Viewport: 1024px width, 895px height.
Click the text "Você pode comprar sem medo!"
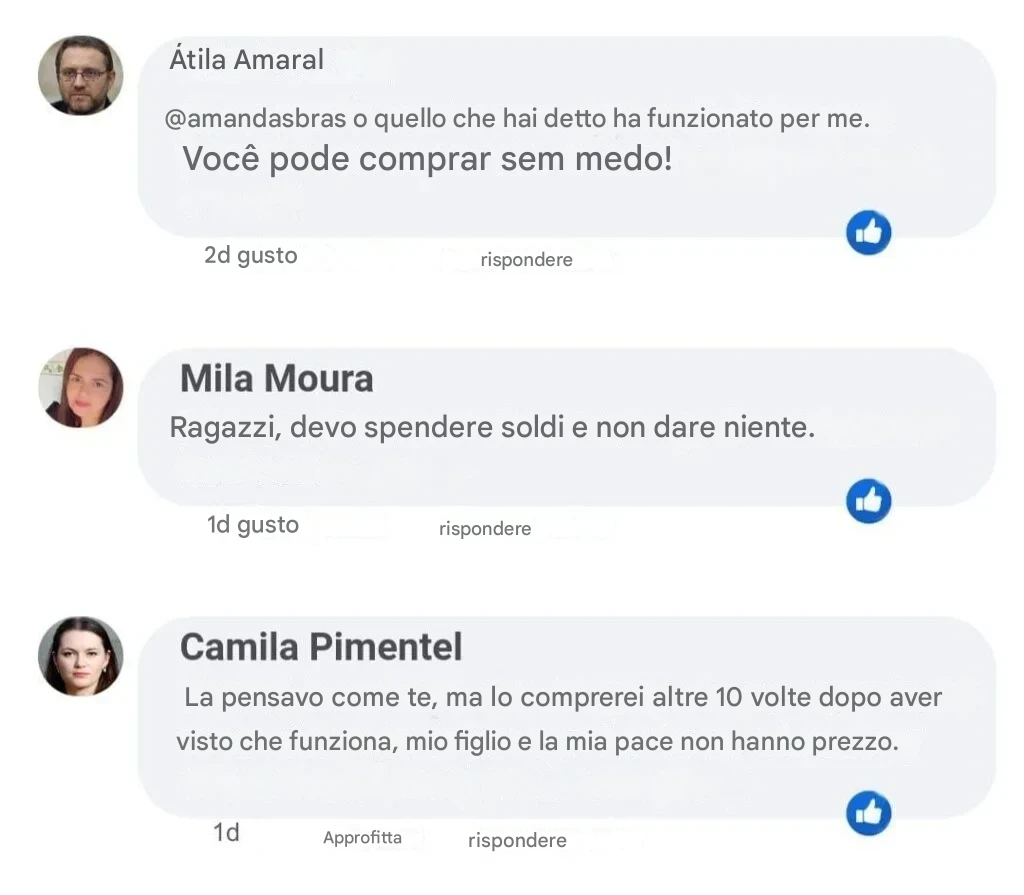[x=427, y=159]
